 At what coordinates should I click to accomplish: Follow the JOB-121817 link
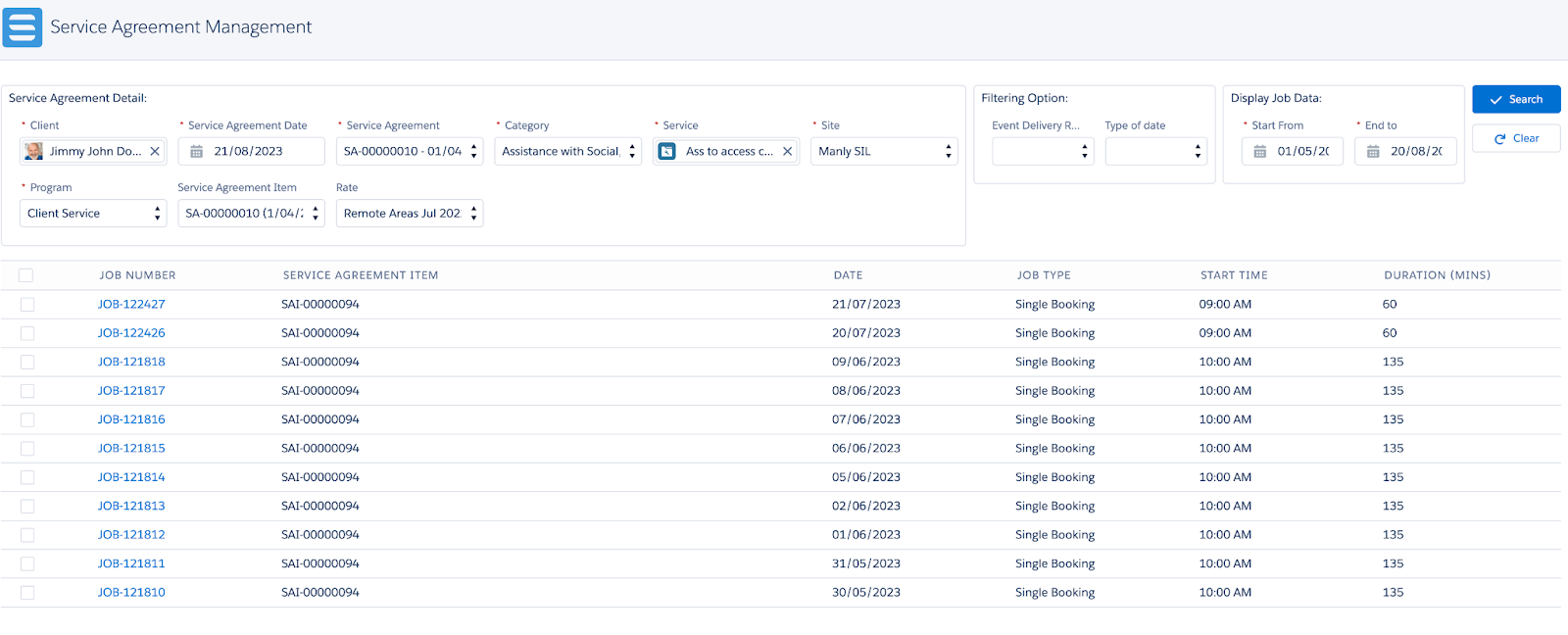pyautogui.click(x=131, y=391)
